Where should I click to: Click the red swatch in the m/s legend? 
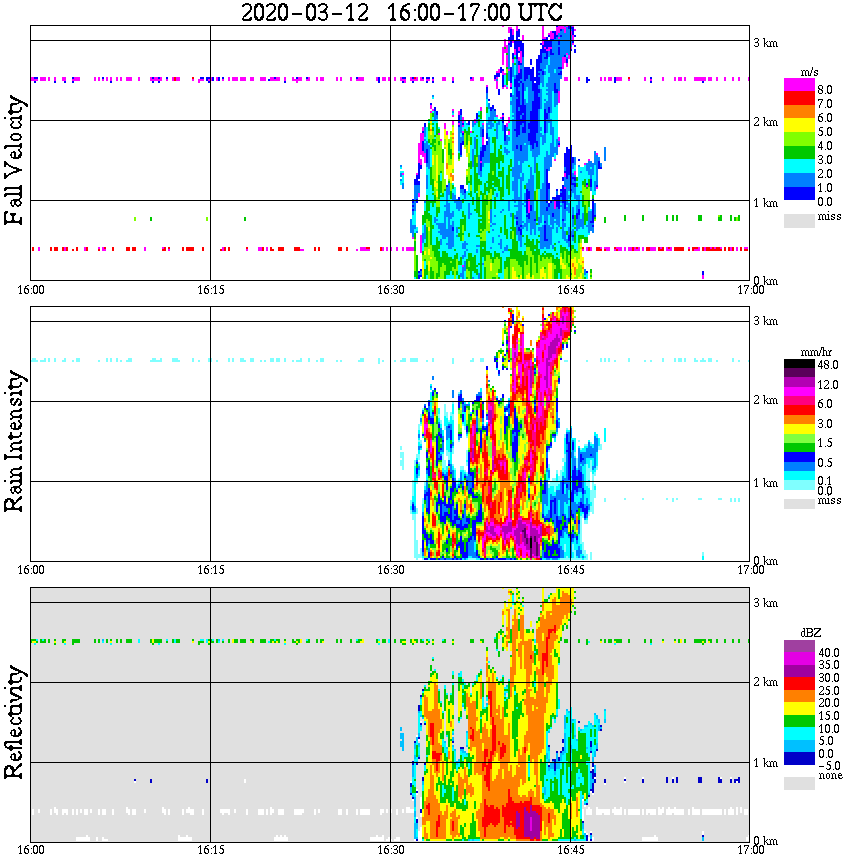799,99
